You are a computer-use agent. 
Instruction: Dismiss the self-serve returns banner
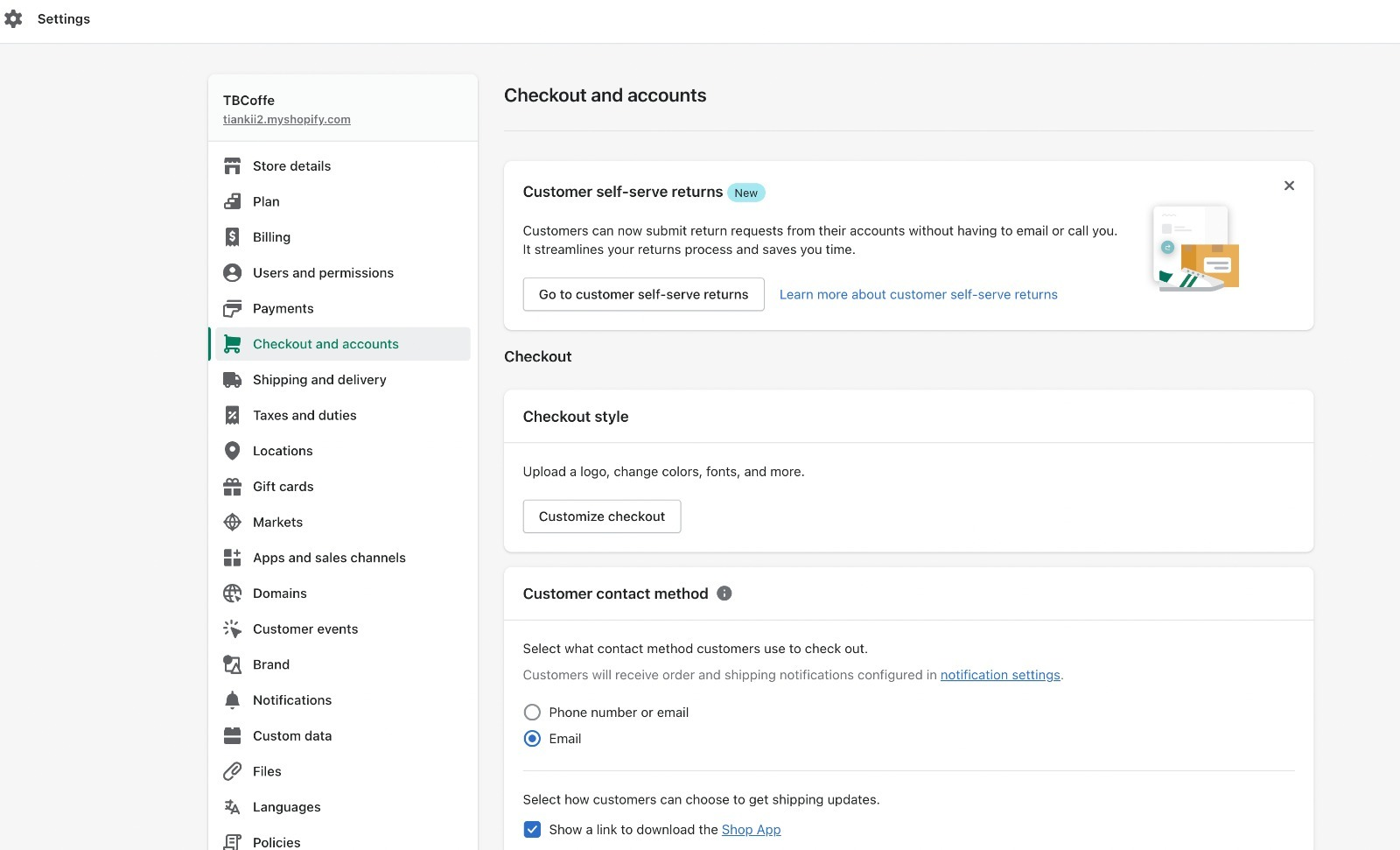click(1289, 186)
